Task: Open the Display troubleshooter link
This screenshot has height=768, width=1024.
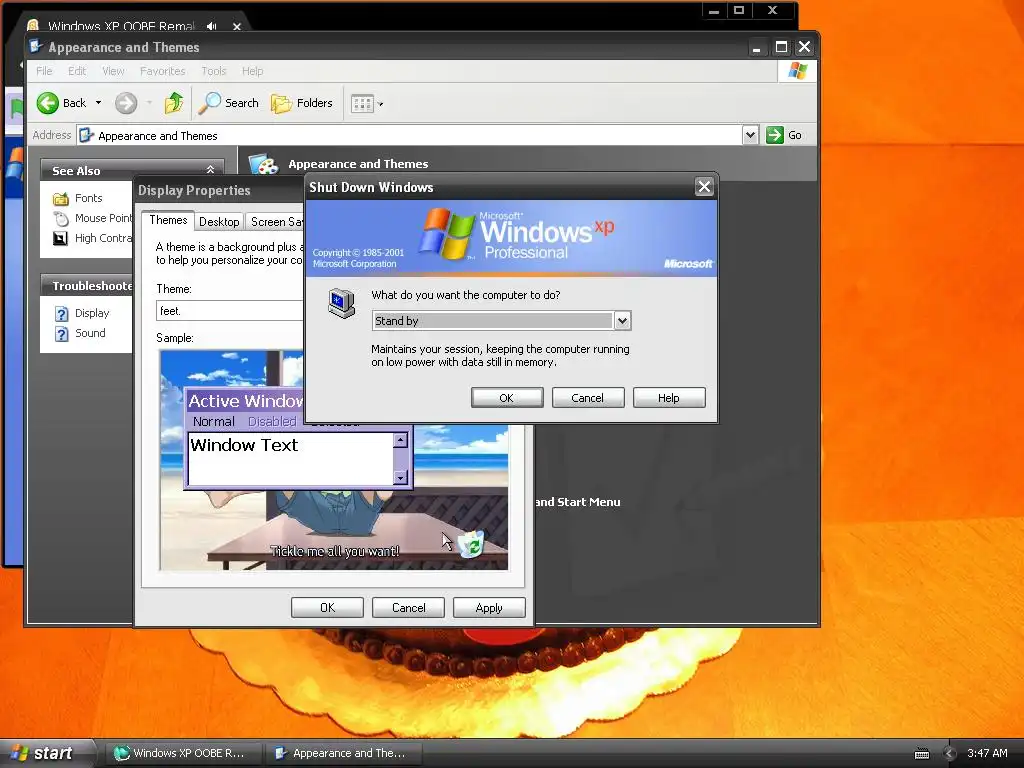Action: coord(92,313)
